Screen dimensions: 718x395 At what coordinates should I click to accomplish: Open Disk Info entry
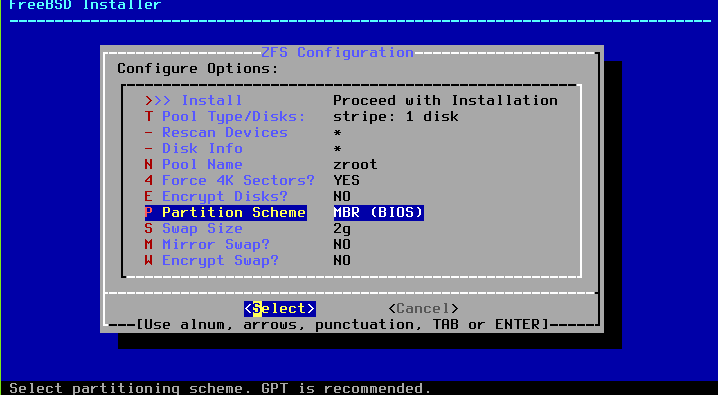pyautogui.click(x=193, y=148)
